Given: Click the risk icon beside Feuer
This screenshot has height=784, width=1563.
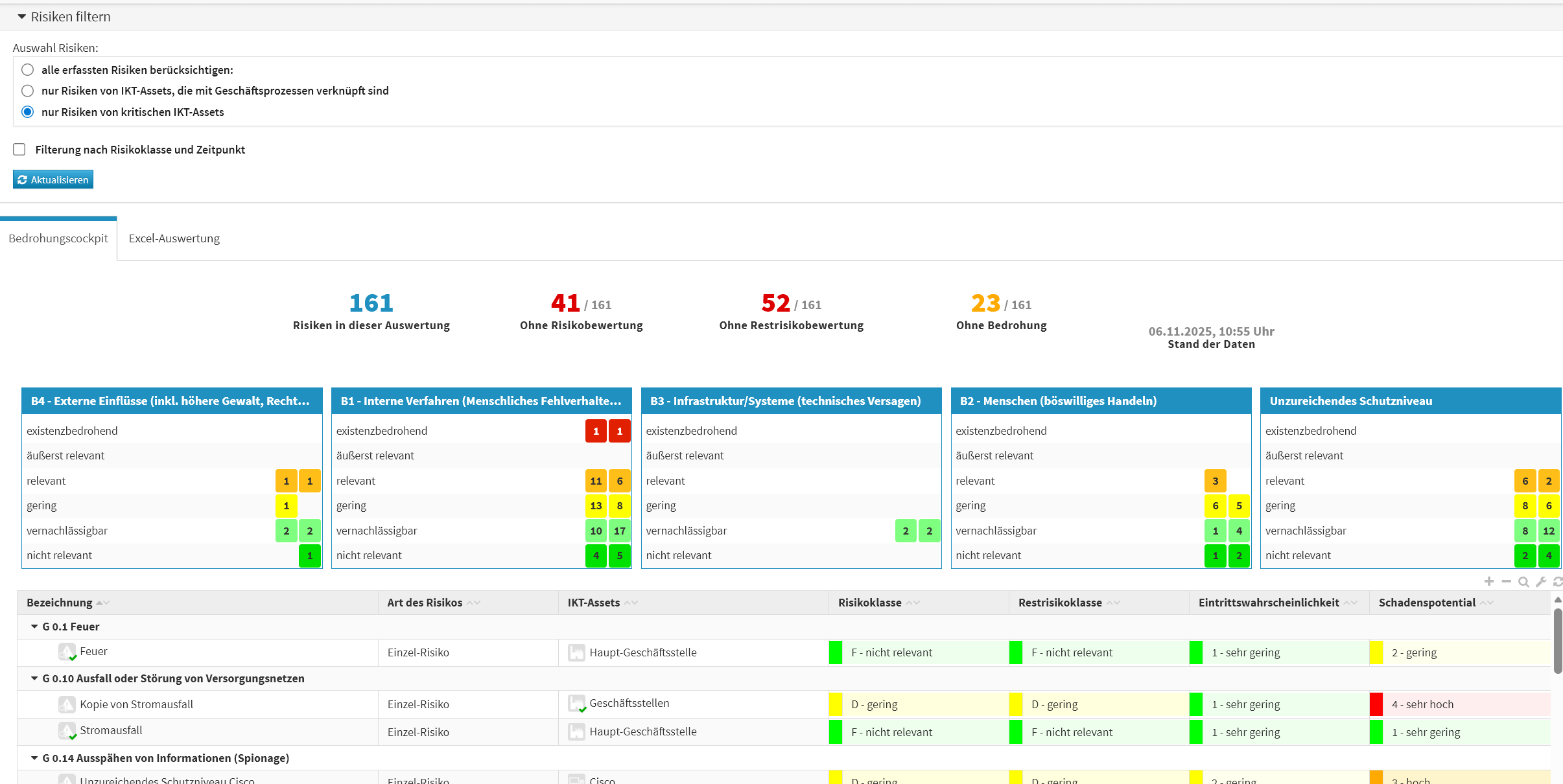Looking at the screenshot, I should pyautogui.click(x=67, y=652).
